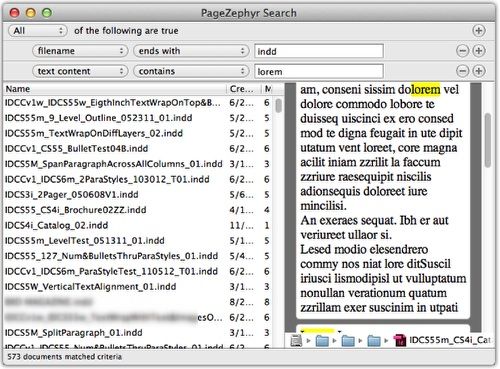Open the All match-type dropdown
The height and width of the screenshot is (369, 500).
[x=37, y=31]
